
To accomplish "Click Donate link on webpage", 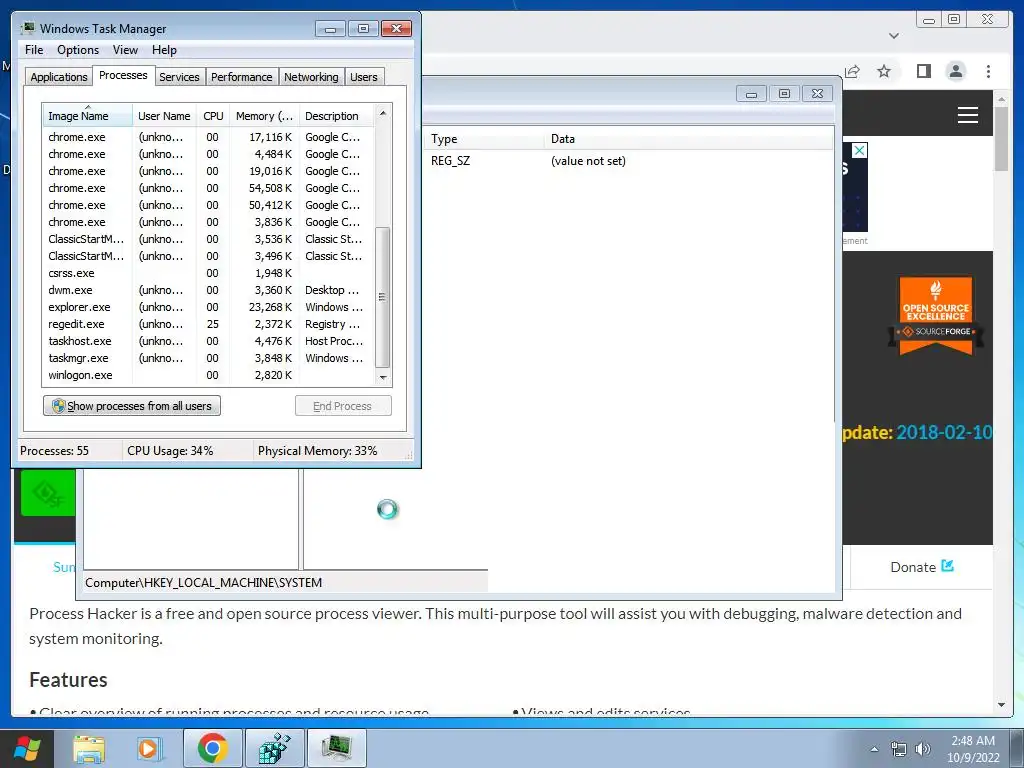I will tap(921, 567).
